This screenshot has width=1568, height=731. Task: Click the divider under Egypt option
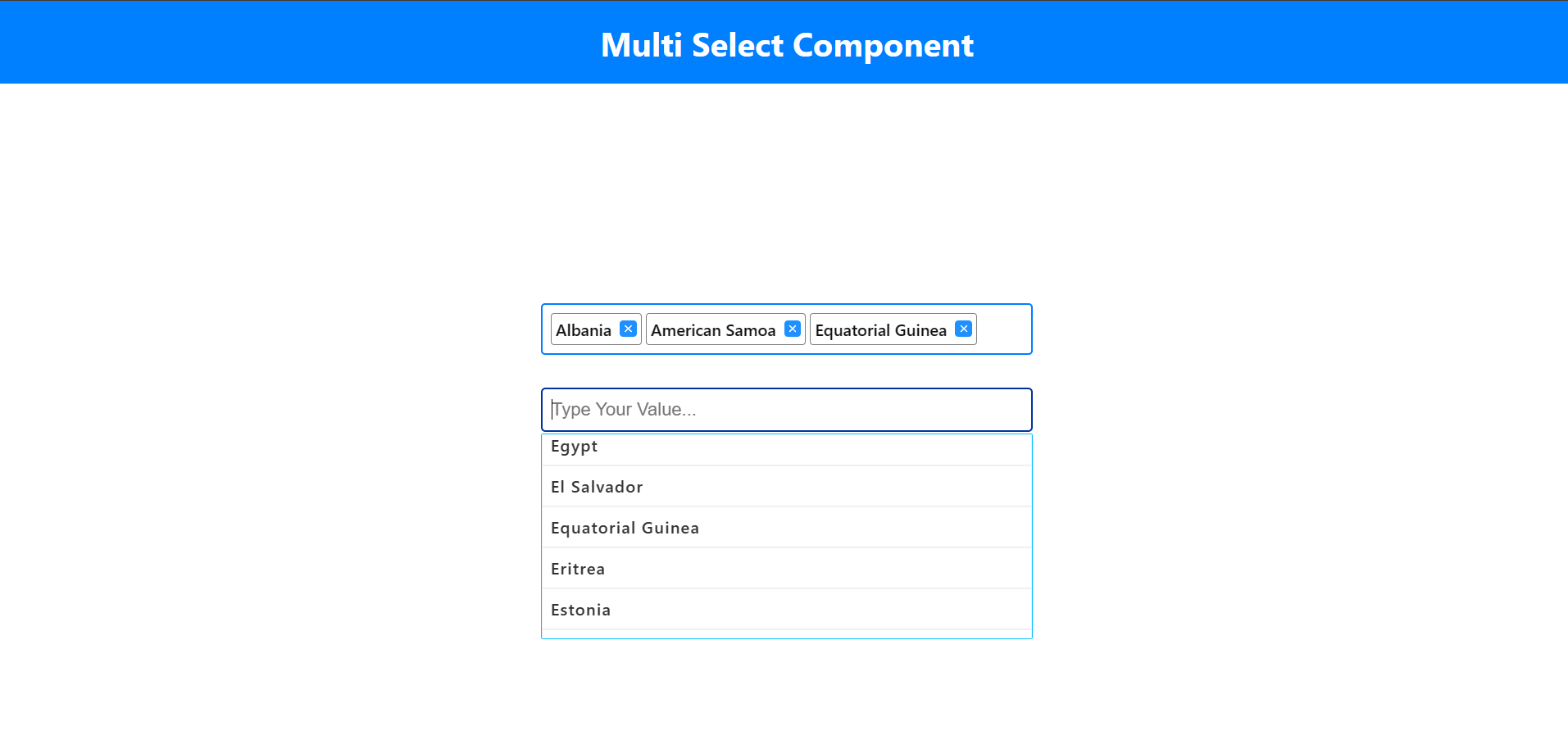point(787,465)
